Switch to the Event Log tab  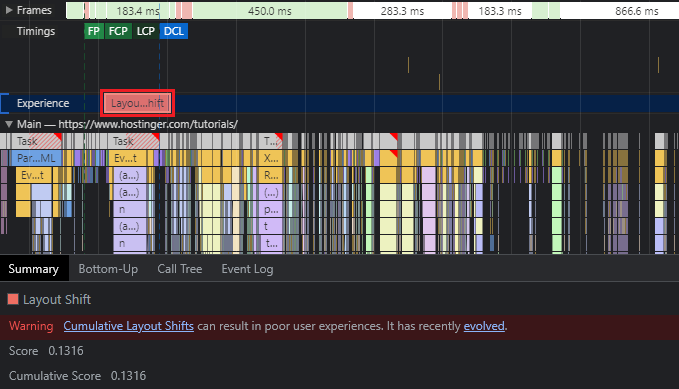(x=247, y=269)
